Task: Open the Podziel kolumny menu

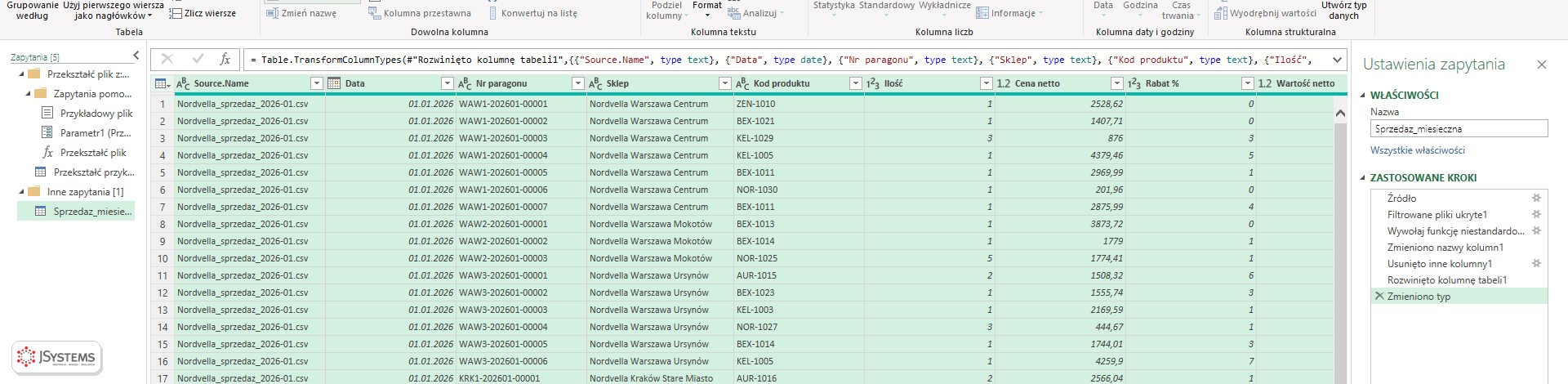Action: click(x=666, y=10)
